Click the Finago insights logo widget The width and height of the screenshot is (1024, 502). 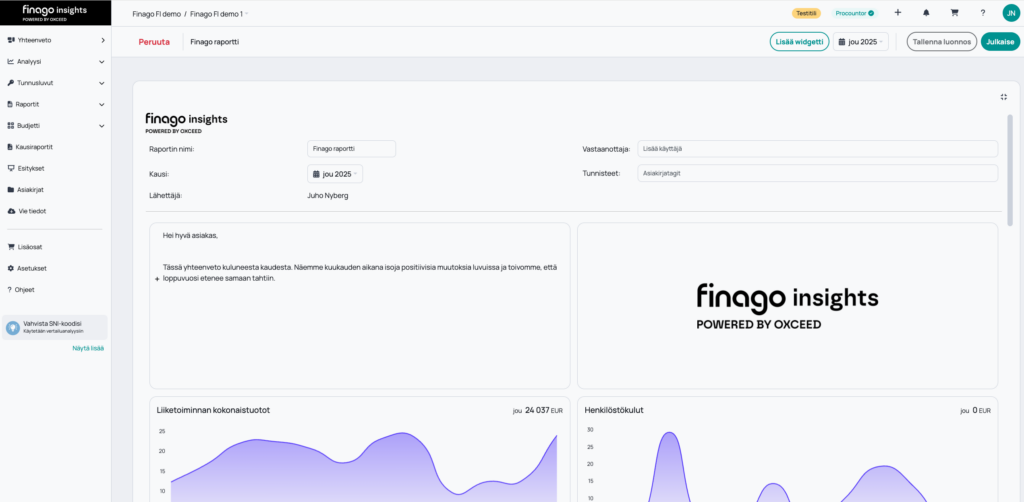click(788, 306)
